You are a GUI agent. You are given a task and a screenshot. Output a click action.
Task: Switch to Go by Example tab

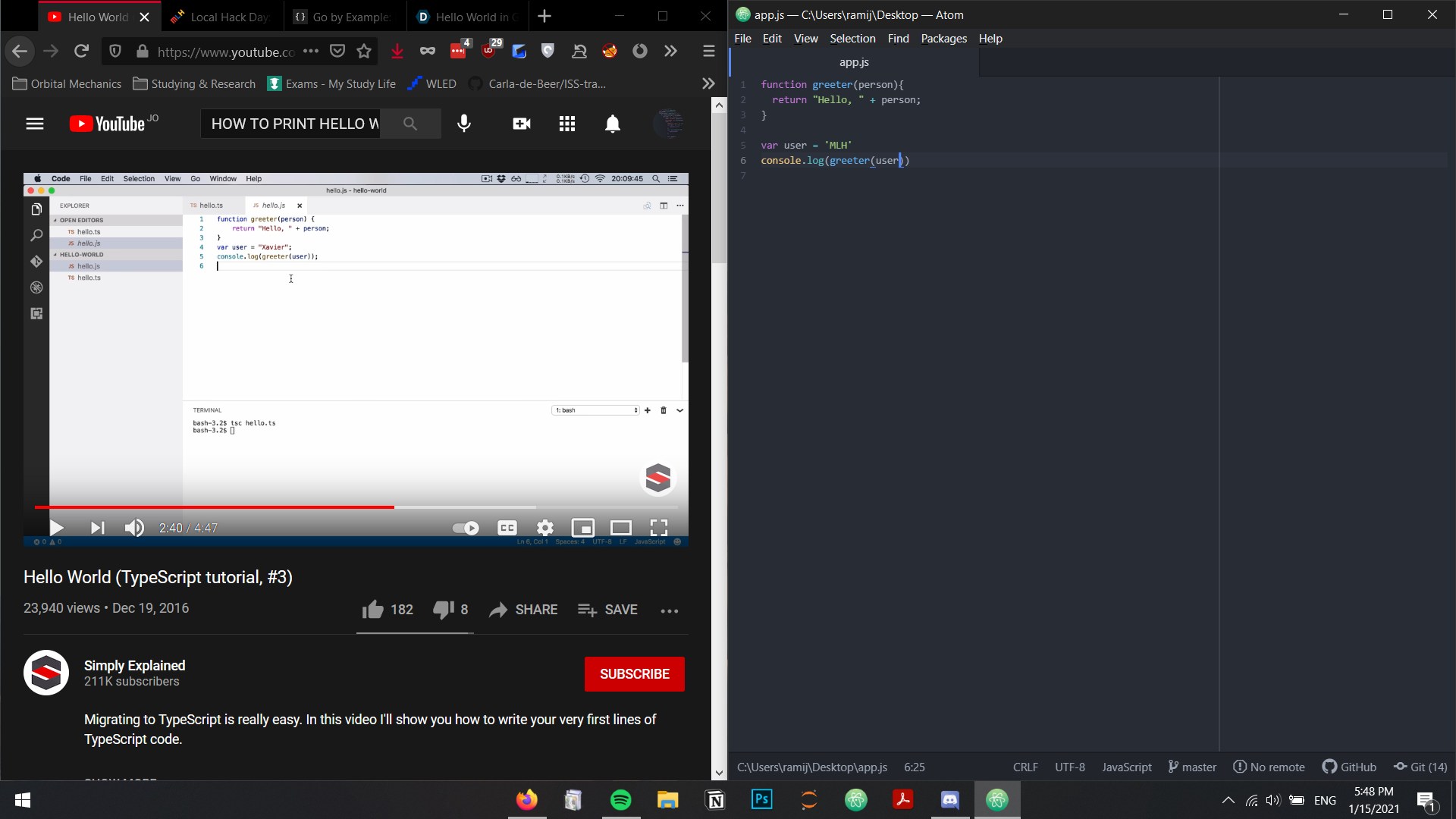pos(345,17)
